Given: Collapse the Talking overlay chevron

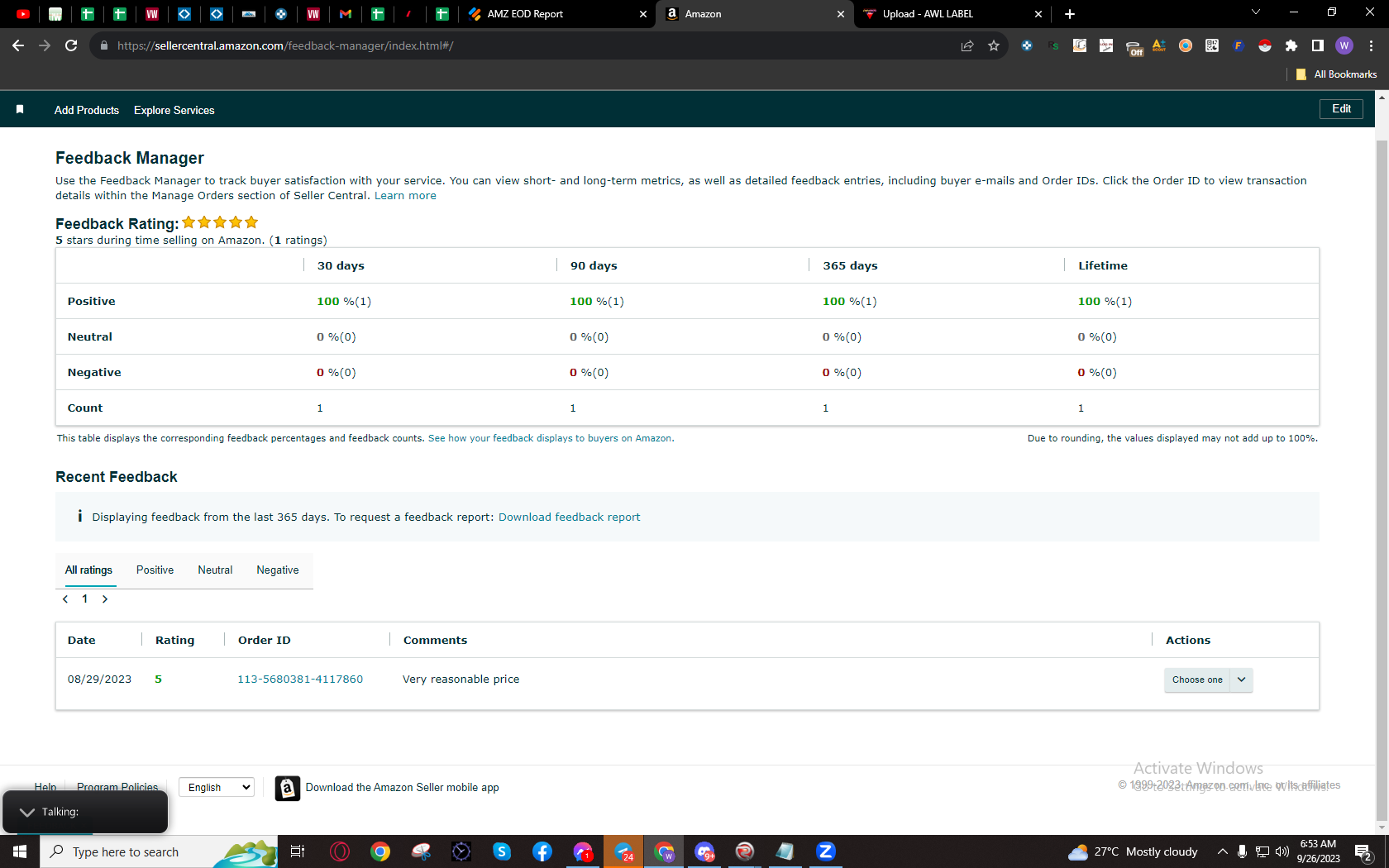Looking at the screenshot, I should [x=27, y=812].
